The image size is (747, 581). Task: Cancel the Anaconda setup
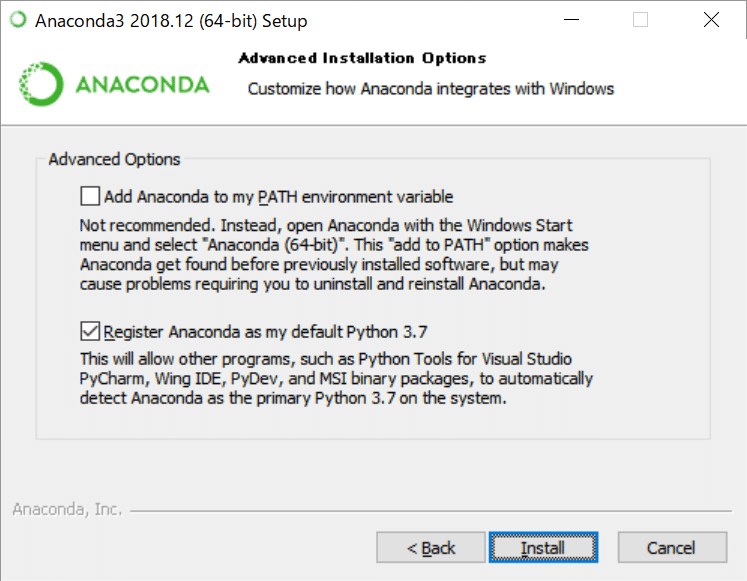coord(671,548)
